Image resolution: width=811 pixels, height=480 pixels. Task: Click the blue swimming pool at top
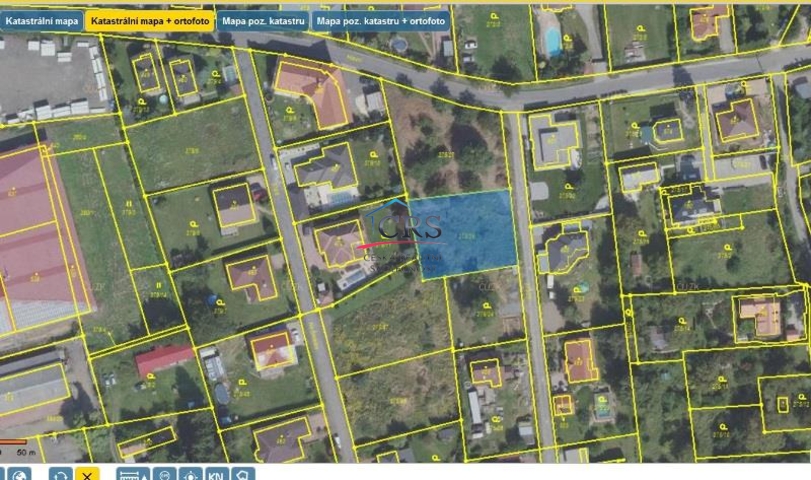[552, 41]
